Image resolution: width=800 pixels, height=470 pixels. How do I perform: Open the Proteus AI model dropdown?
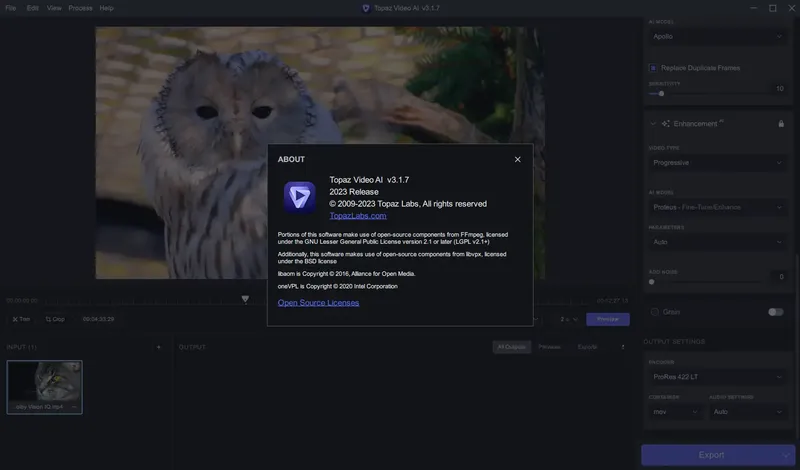pos(717,207)
